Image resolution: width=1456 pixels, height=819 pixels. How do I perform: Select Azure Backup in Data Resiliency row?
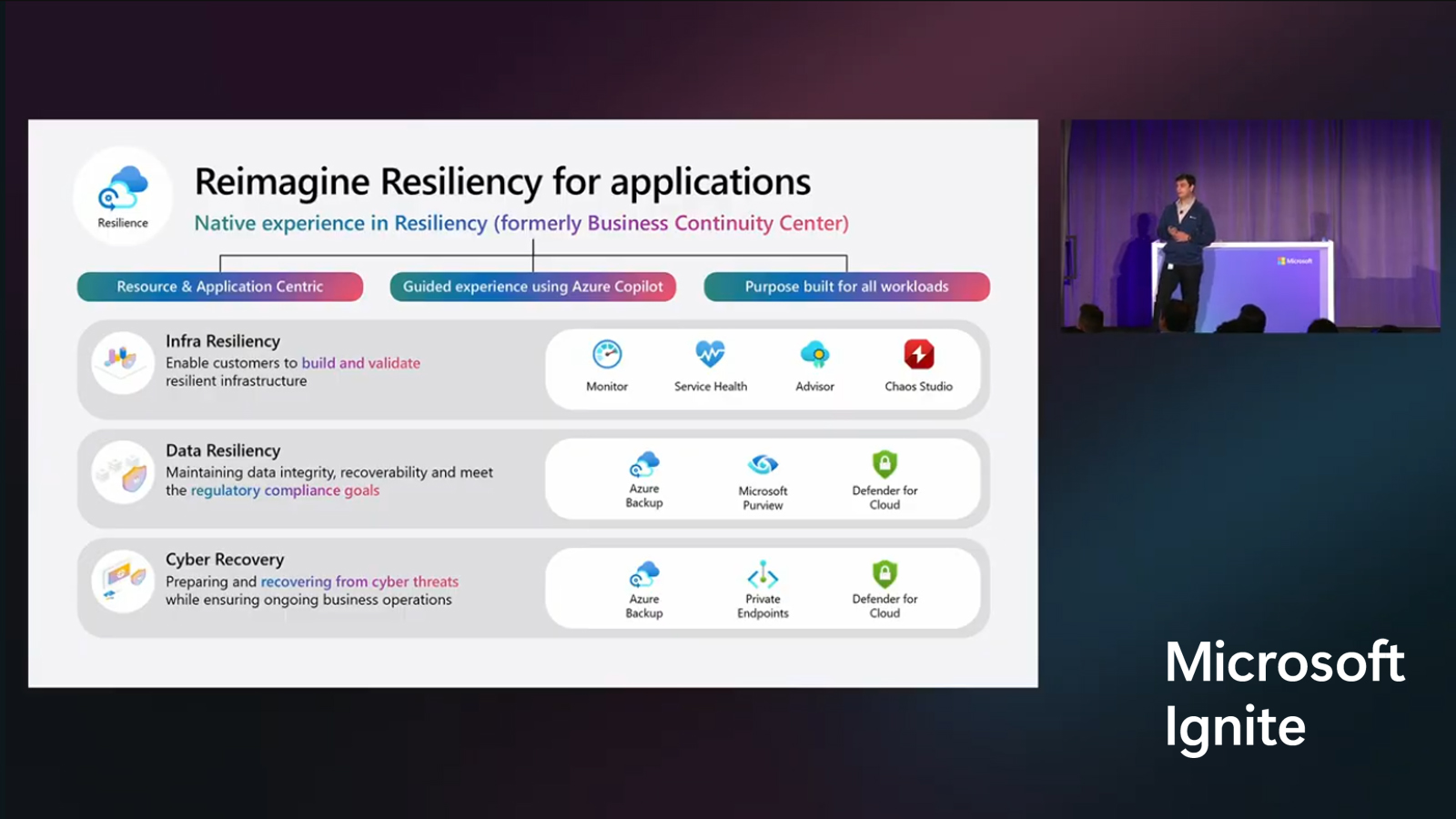(x=644, y=465)
